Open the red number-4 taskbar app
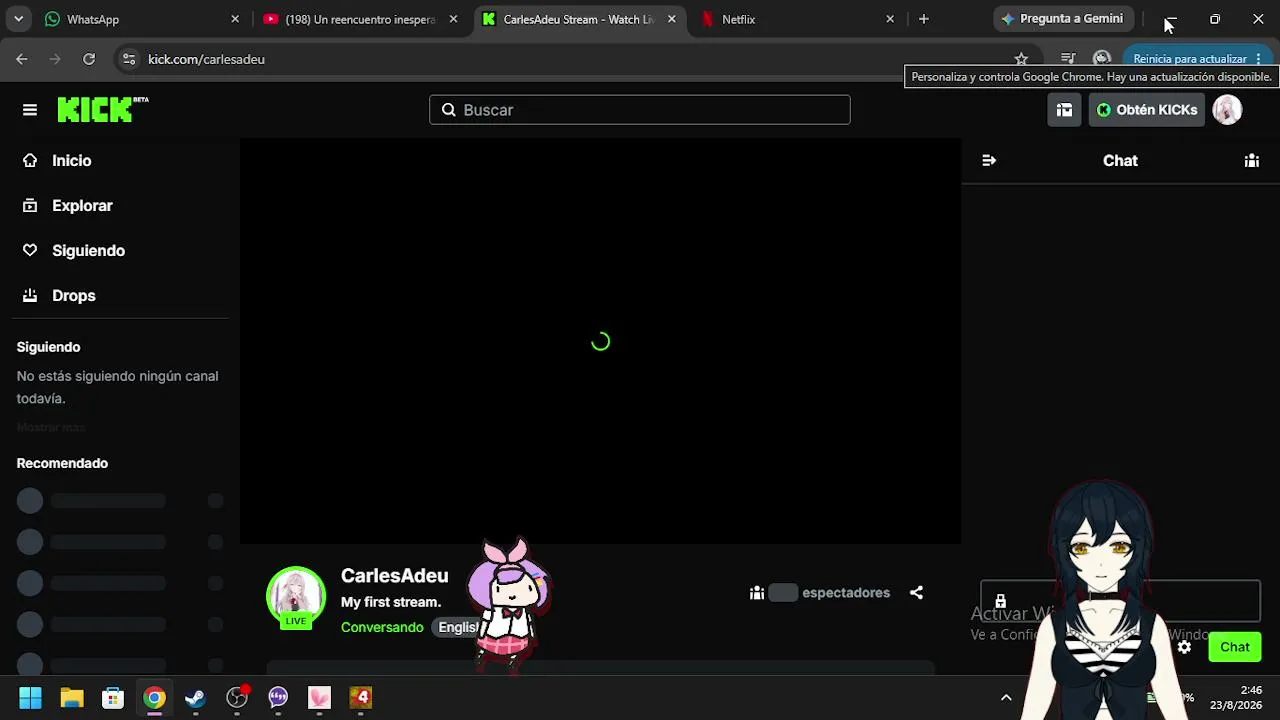The image size is (1280, 720). pyautogui.click(x=361, y=697)
